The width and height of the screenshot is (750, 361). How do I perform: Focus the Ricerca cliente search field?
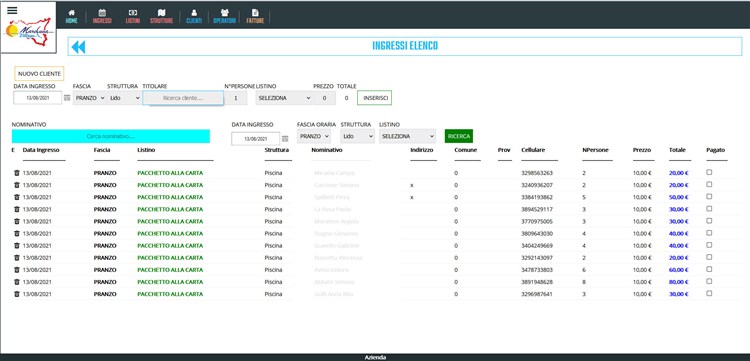(x=183, y=98)
